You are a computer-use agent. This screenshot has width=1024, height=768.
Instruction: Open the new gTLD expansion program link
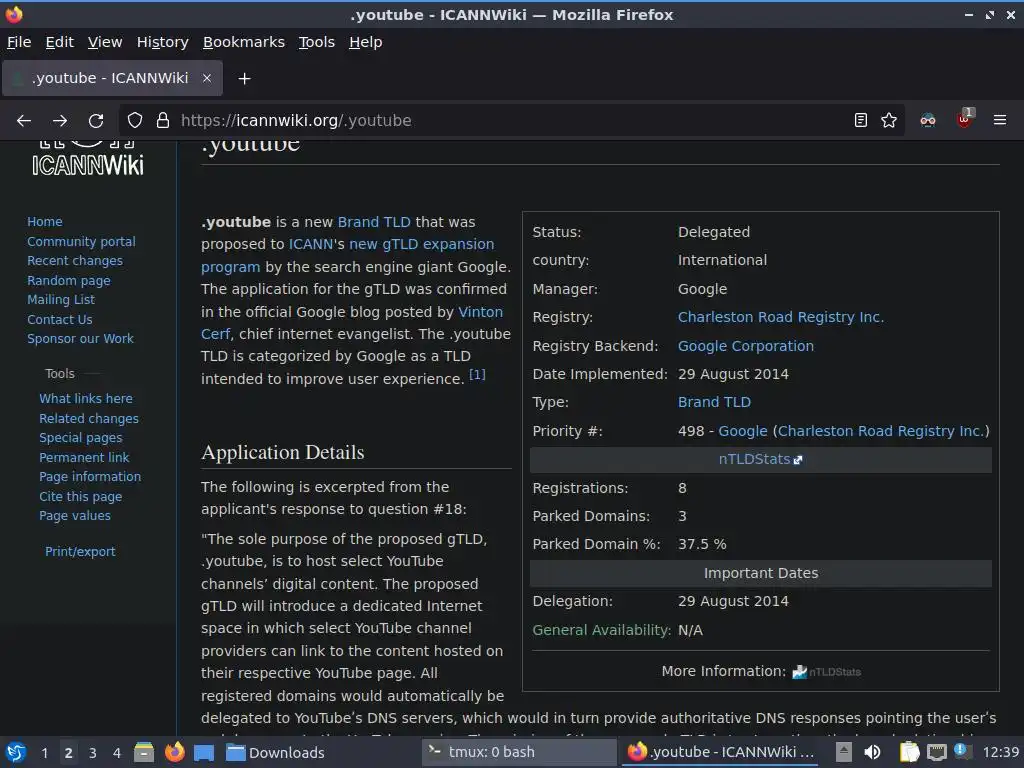click(x=421, y=244)
